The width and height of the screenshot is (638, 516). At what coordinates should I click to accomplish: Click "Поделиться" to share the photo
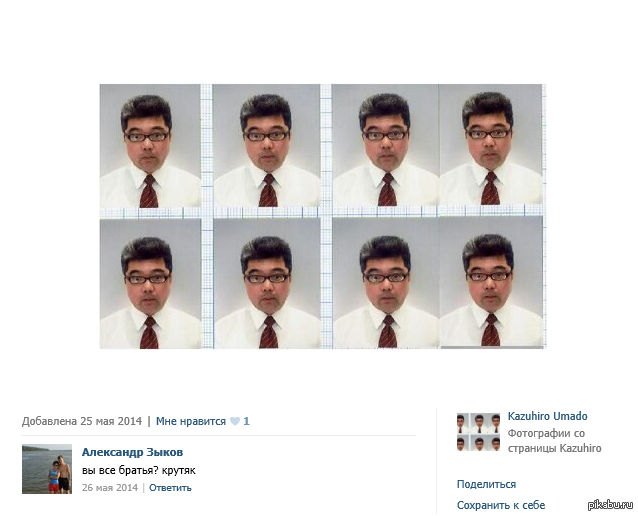(x=486, y=484)
